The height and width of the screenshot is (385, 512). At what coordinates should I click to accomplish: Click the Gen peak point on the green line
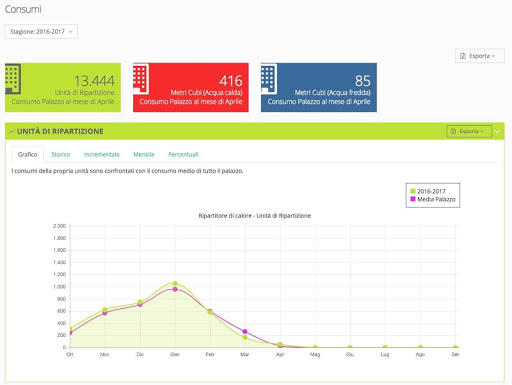(x=175, y=283)
